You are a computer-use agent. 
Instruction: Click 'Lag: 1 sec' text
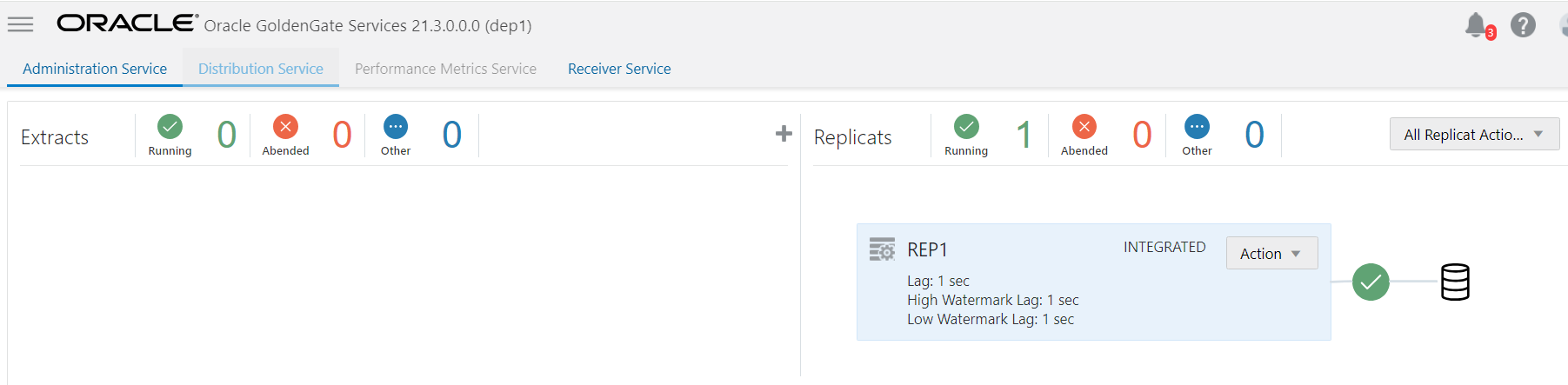pos(938,281)
